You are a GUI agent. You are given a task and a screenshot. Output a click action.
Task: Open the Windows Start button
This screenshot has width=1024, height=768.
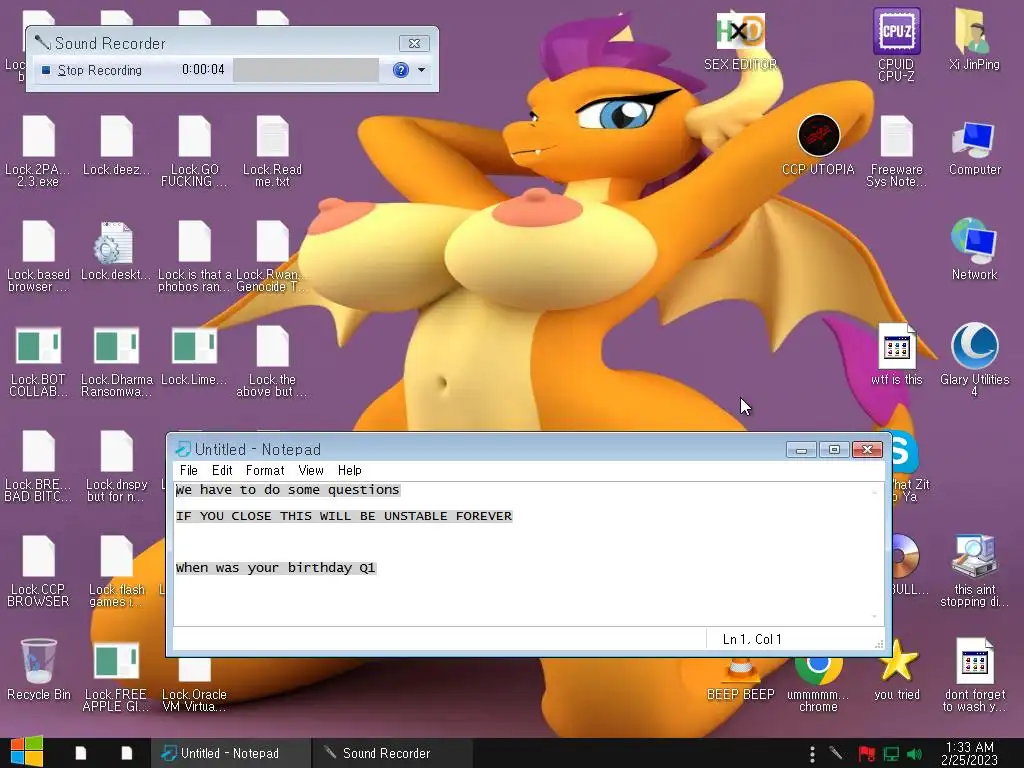point(26,752)
